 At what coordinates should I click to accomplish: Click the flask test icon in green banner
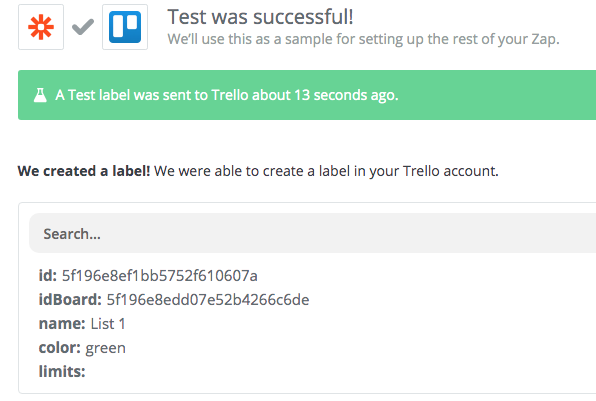click(40, 95)
